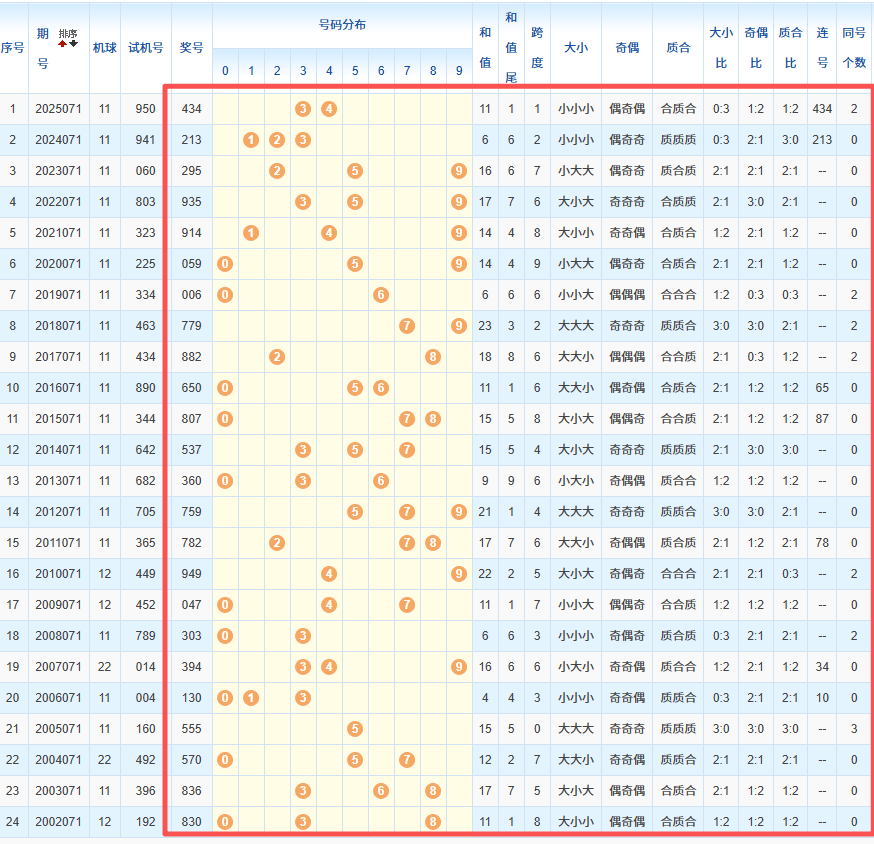The height and width of the screenshot is (844, 874).
Task: Click orange ball 4 in row 2010071
Action: tap(329, 574)
